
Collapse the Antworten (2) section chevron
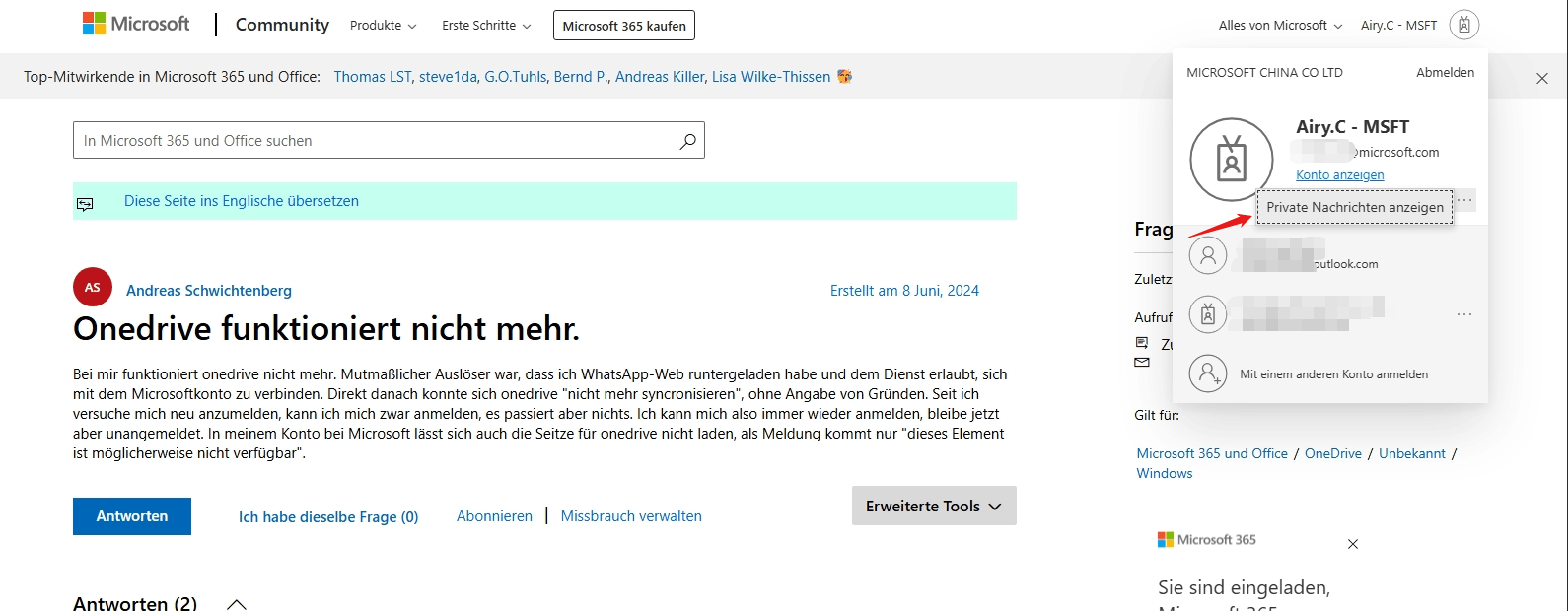[x=237, y=603]
